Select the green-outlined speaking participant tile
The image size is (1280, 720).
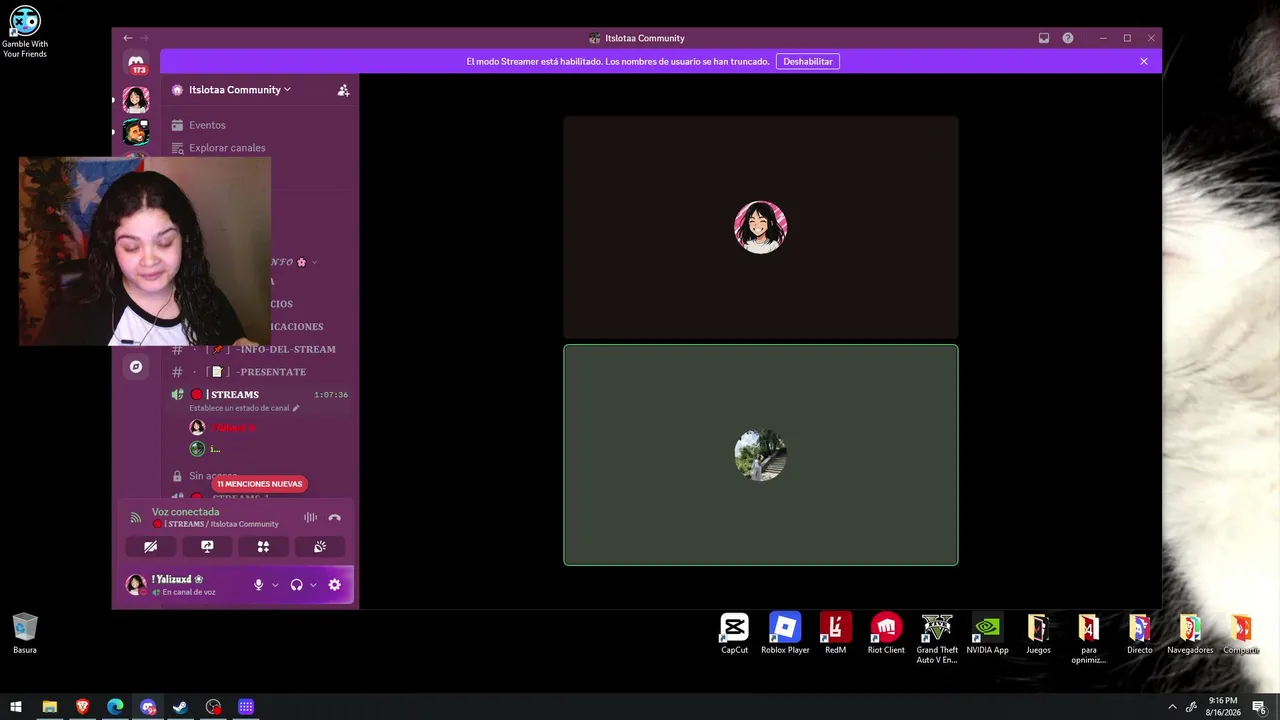[x=761, y=455]
